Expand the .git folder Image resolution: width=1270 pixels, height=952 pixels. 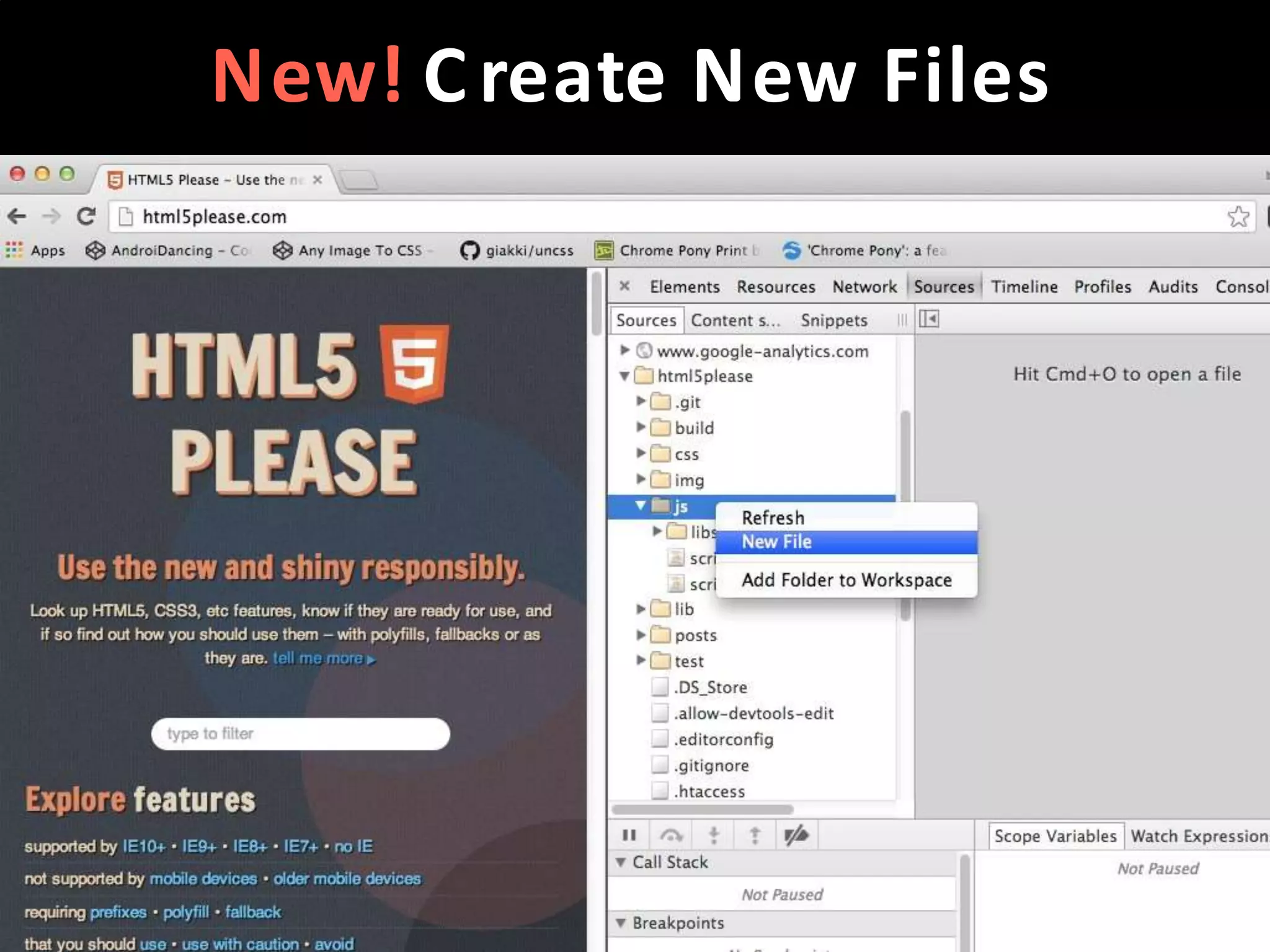(x=641, y=402)
